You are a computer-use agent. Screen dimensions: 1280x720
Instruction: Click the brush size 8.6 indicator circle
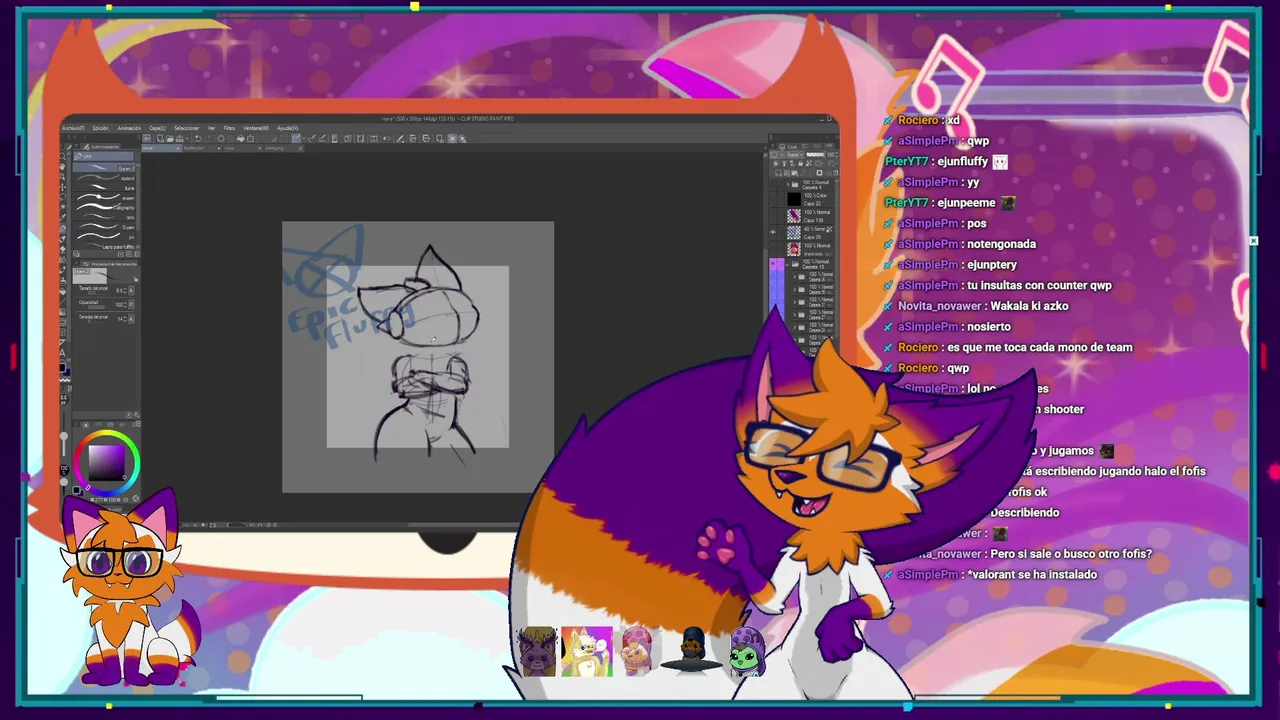click(x=63, y=399)
